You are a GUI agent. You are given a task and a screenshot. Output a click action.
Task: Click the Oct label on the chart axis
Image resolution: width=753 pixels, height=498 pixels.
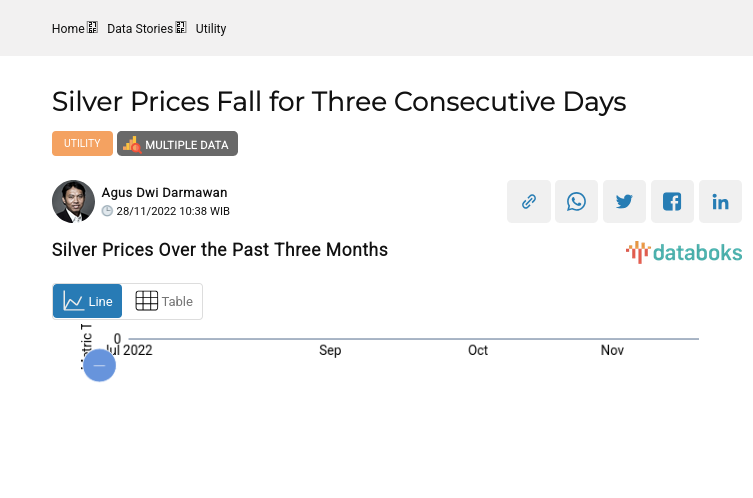point(478,350)
